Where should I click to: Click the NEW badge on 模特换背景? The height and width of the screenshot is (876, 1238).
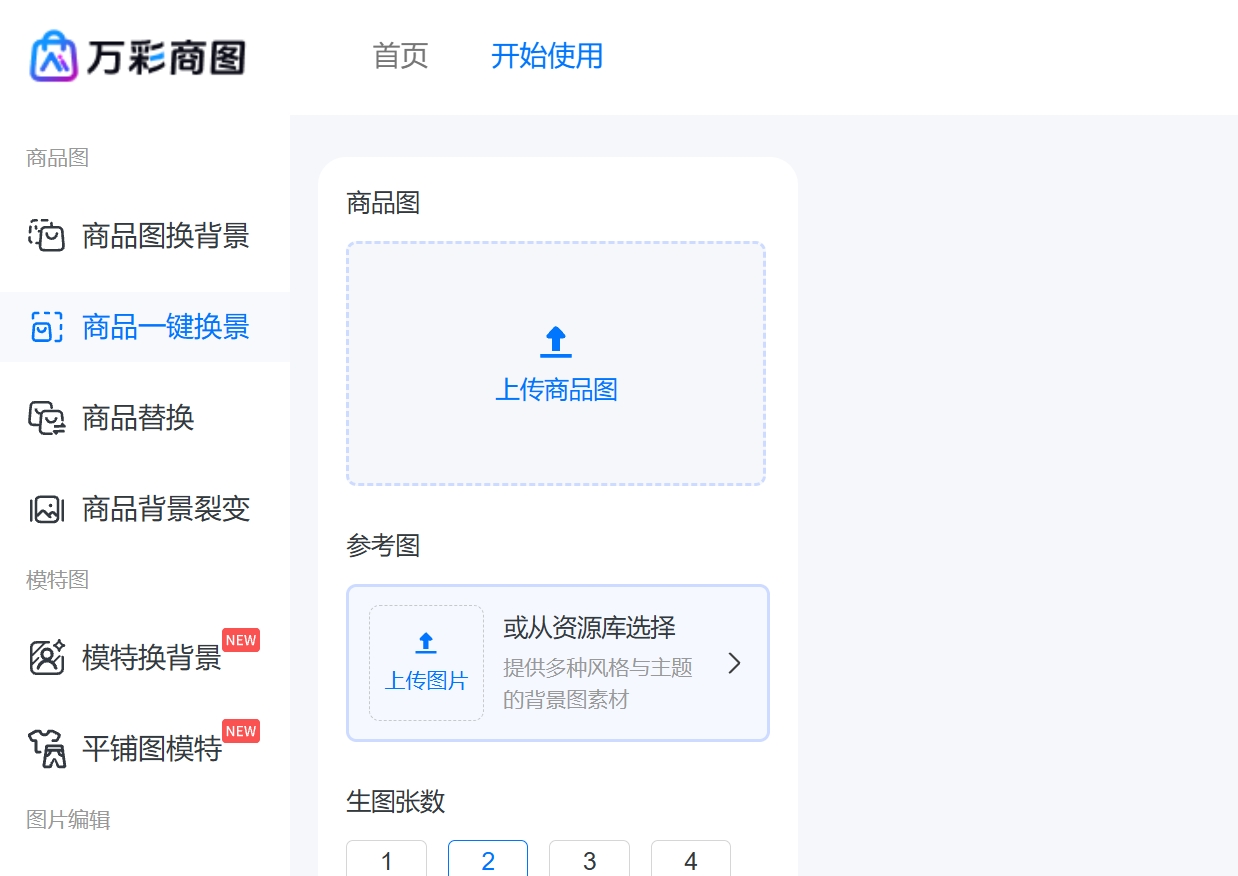[x=241, y=640]
